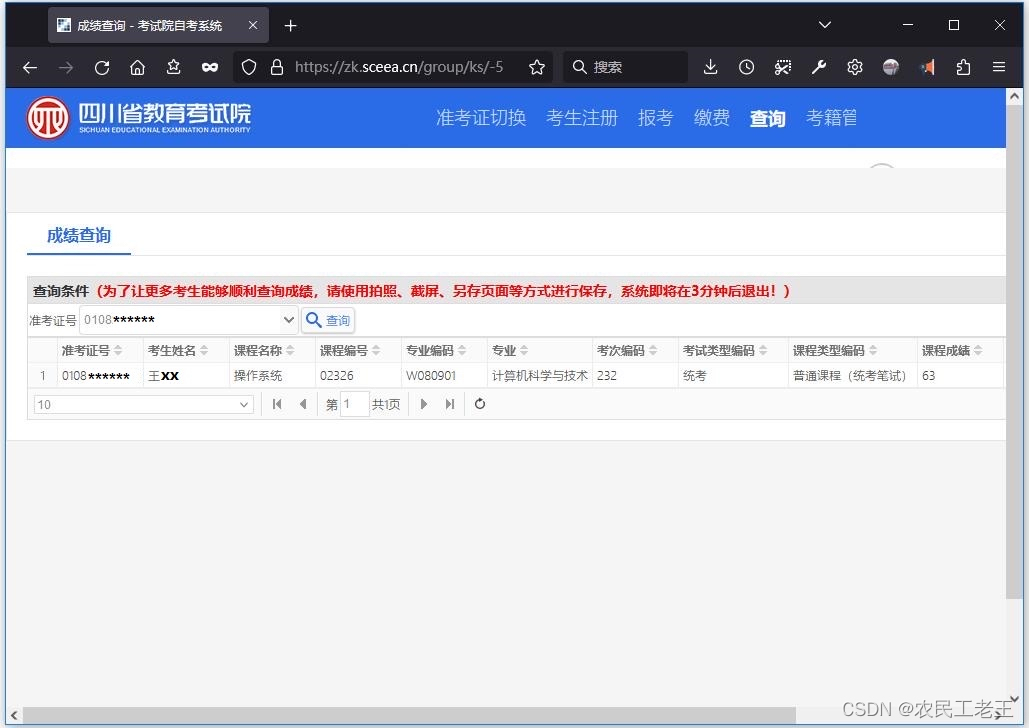Open the 报考 navigation menu

tap(655, 118)
